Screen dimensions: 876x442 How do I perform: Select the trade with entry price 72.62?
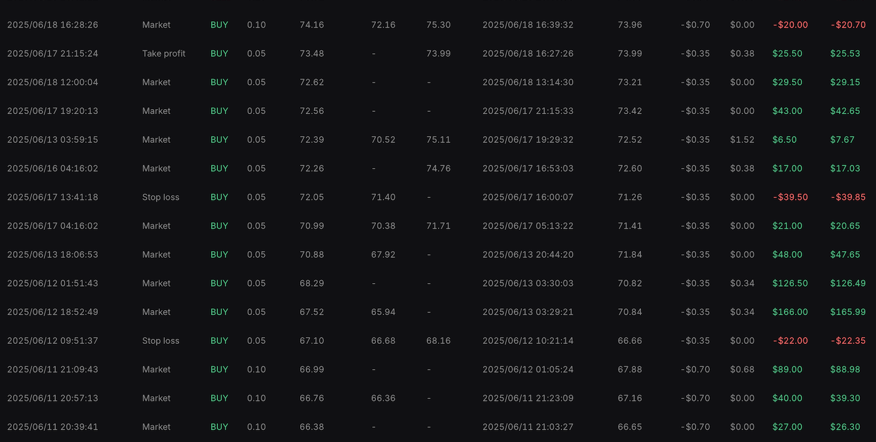[x=438, y=82]
